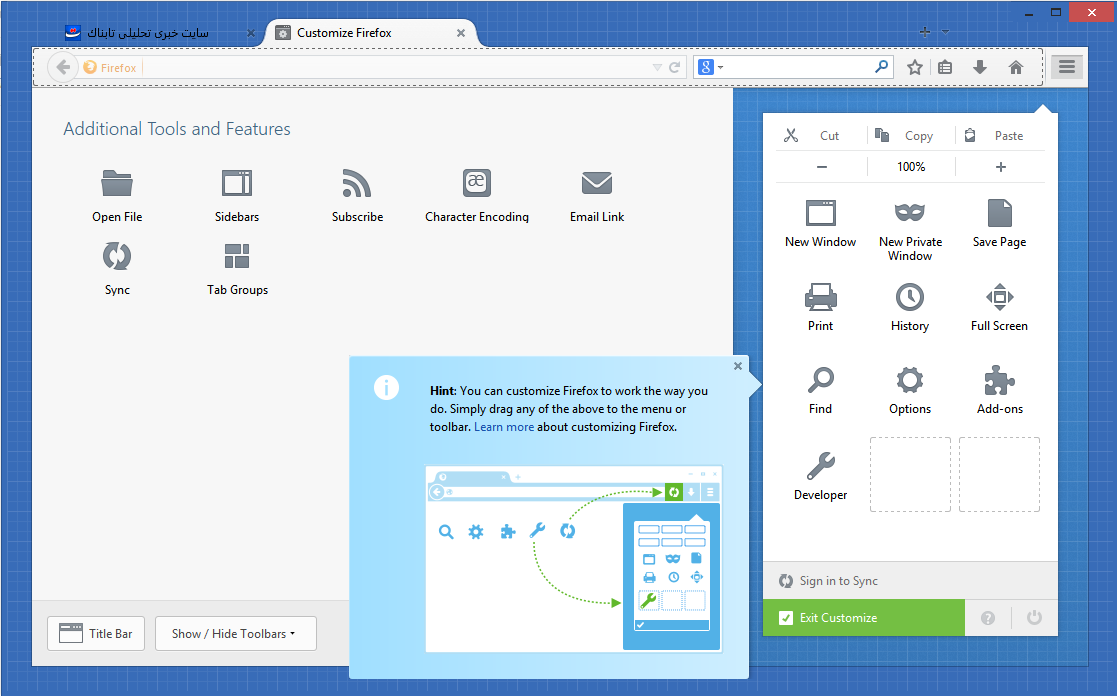Click the Subscribe RSS feed icon
This screenshot has height=696, width=1117.
(x=357, y=183)
